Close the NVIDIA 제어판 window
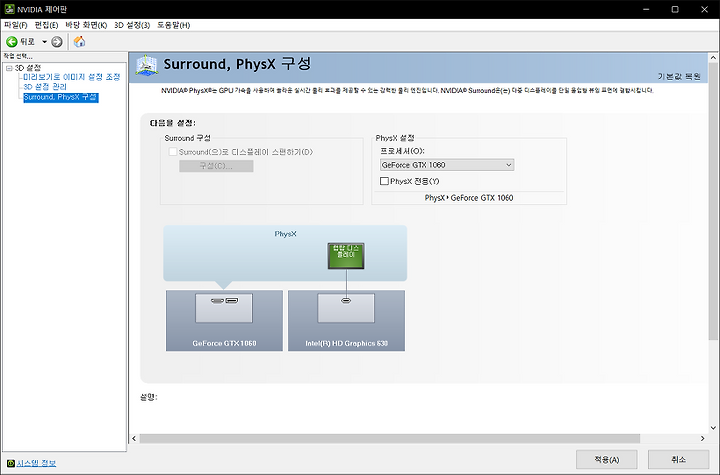Viewport: 720px width, 475px height. tap(704, 9)
